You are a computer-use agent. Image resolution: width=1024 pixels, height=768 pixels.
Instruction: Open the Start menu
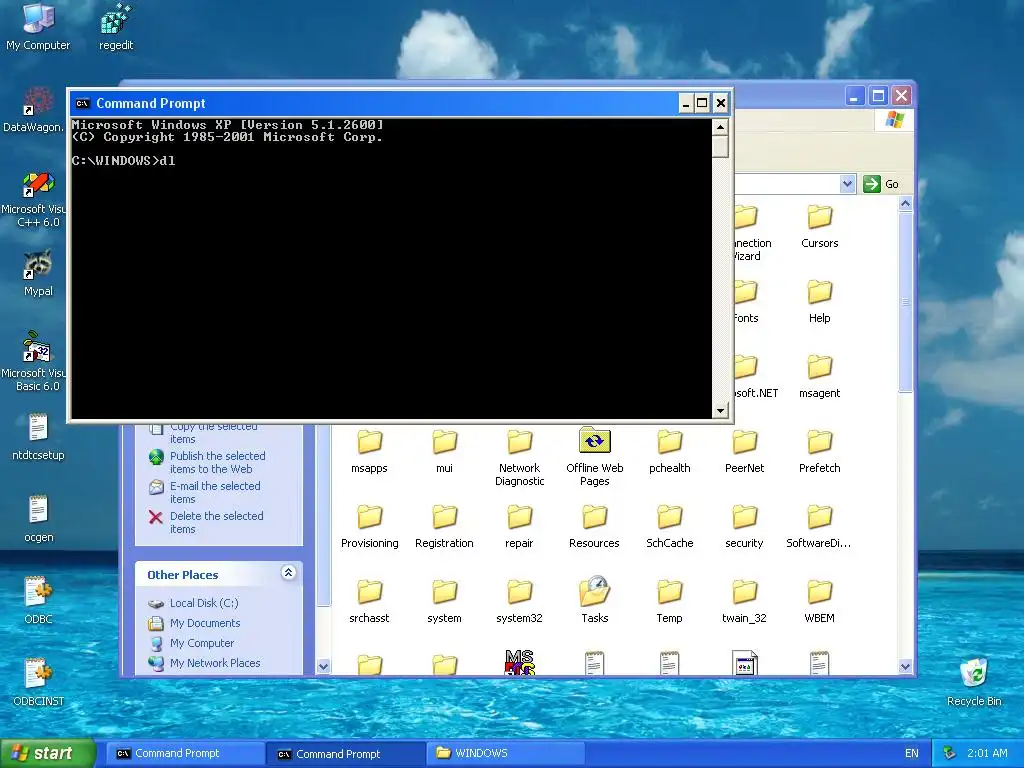[x=47, y=753]
